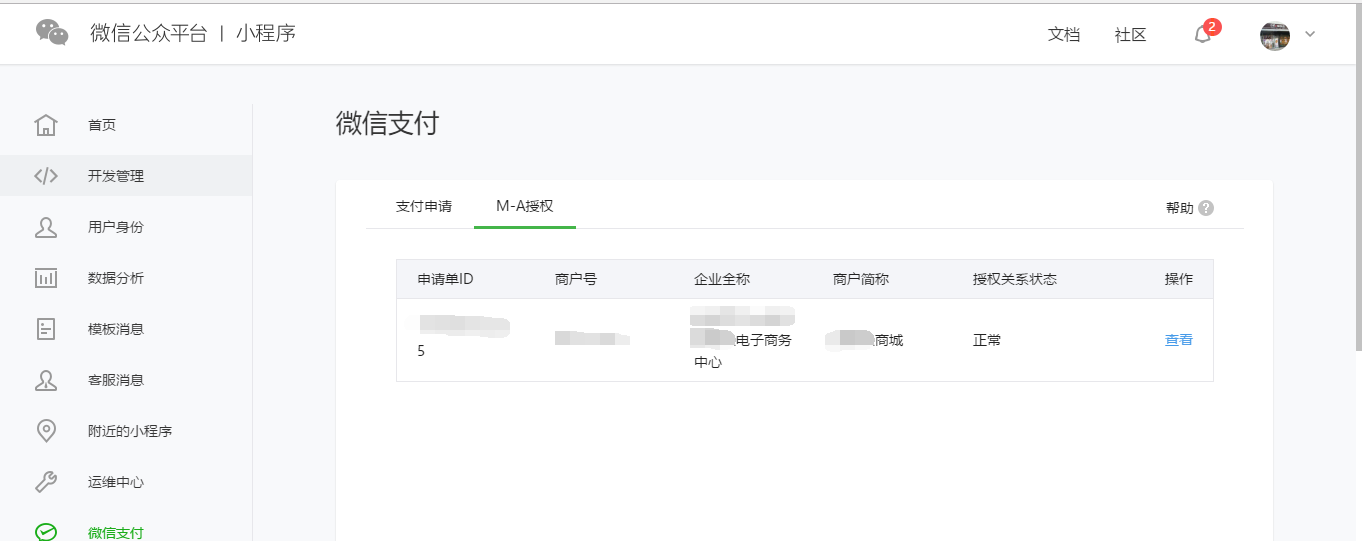
Task: Open the operations center wrench icon
Action: [46, 482]
